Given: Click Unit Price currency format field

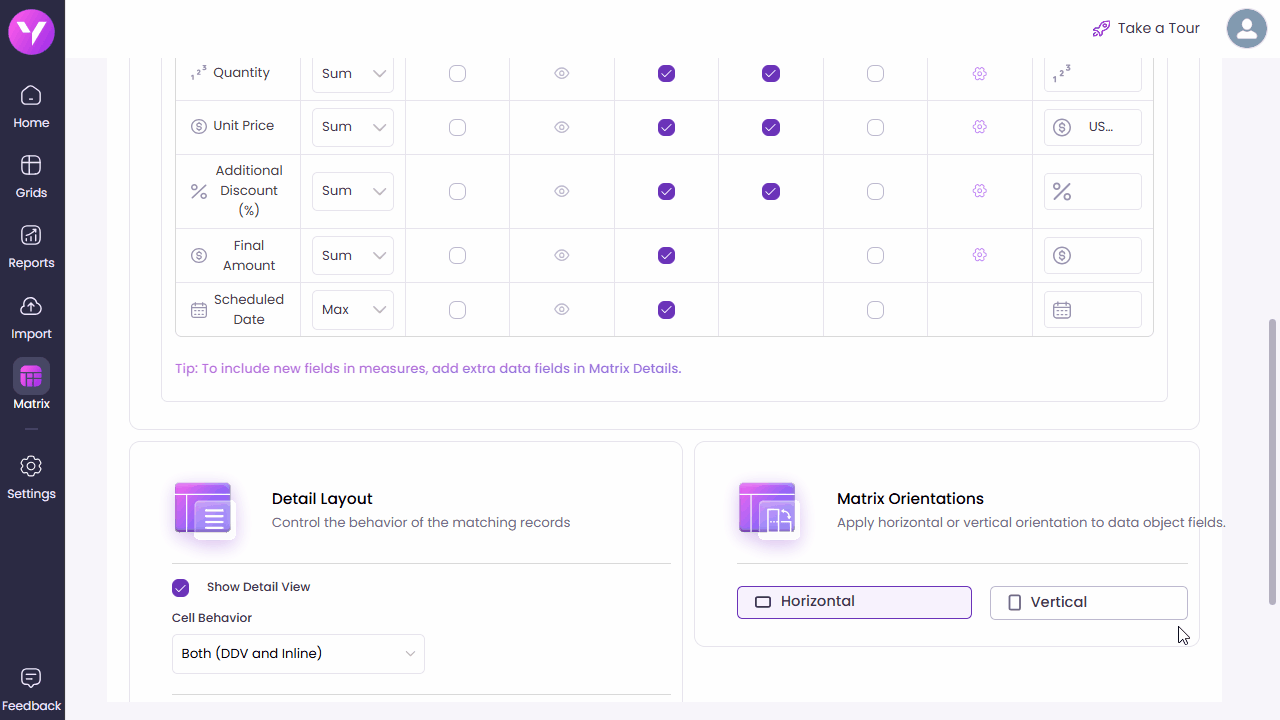Looking at the screenshot, I should (x=1092, y=127).
